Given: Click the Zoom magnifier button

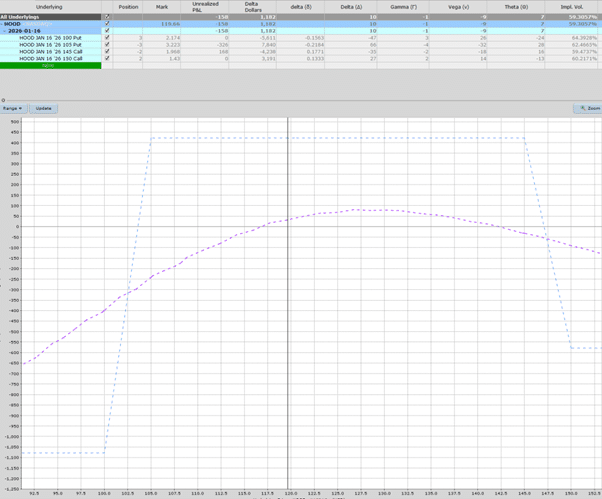Looking at the screenshot, I should point(588,108).
